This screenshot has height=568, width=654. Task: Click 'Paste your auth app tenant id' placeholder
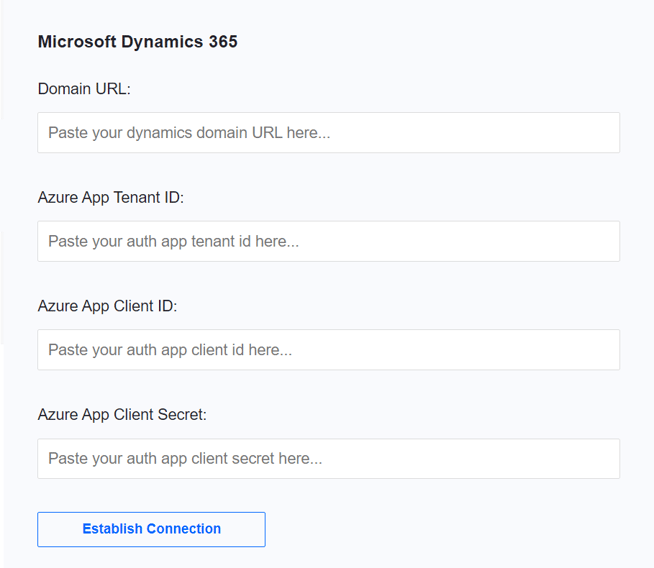pos(173,241)
